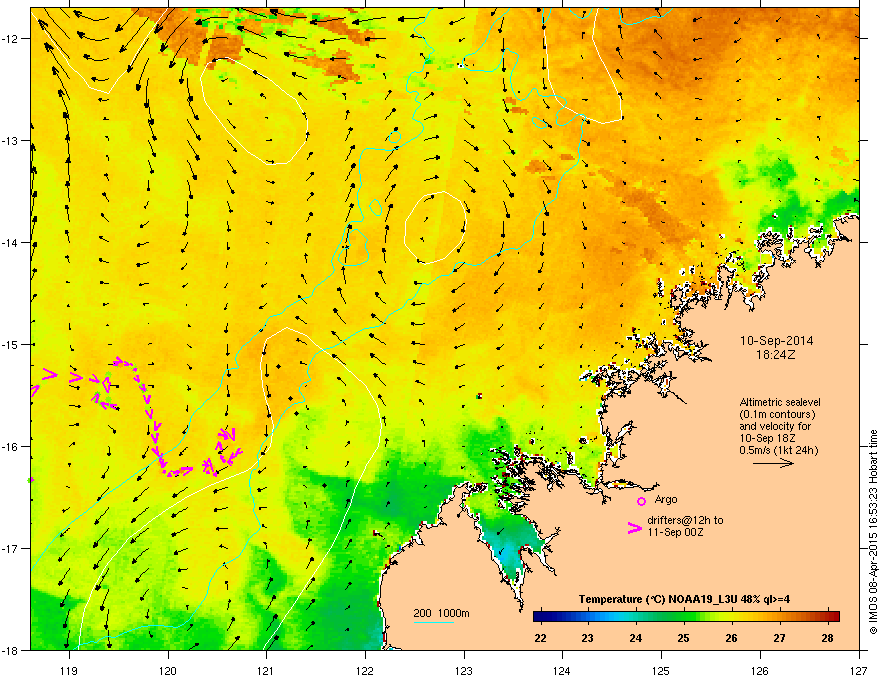Click the text drifters@12h to

tap(685, 520)
